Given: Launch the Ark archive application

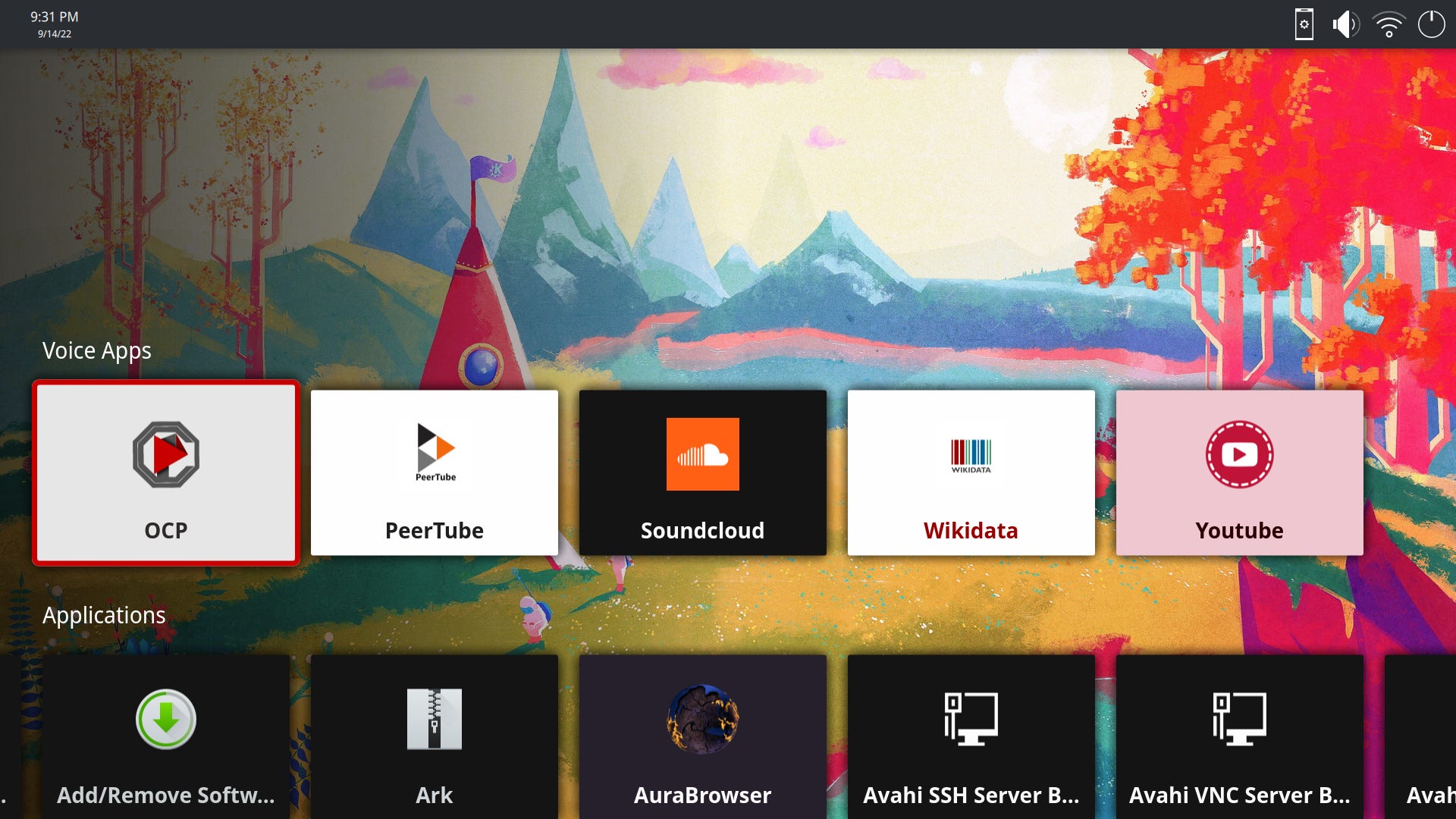Looking at the screenshot, I should coord(434,736).
